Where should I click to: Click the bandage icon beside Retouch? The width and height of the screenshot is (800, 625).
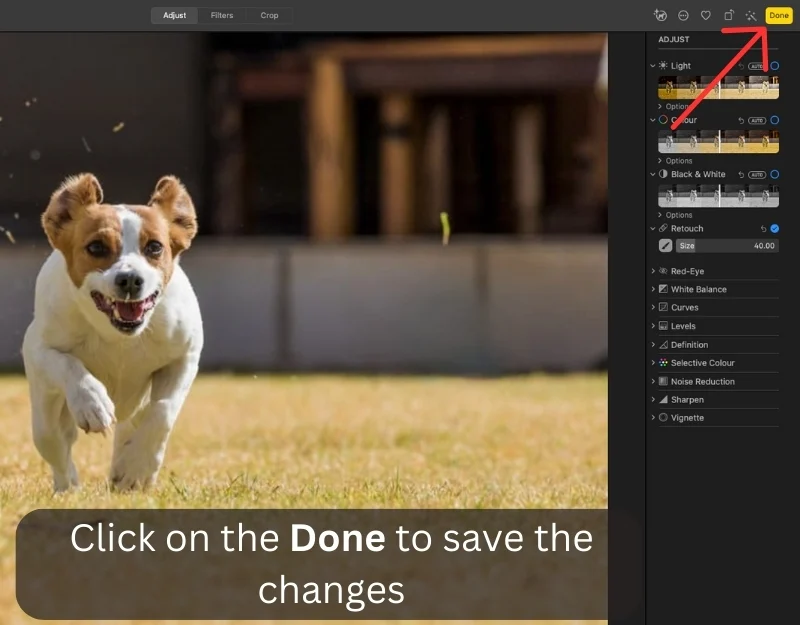pyautogui.click(x=663, y=228)
